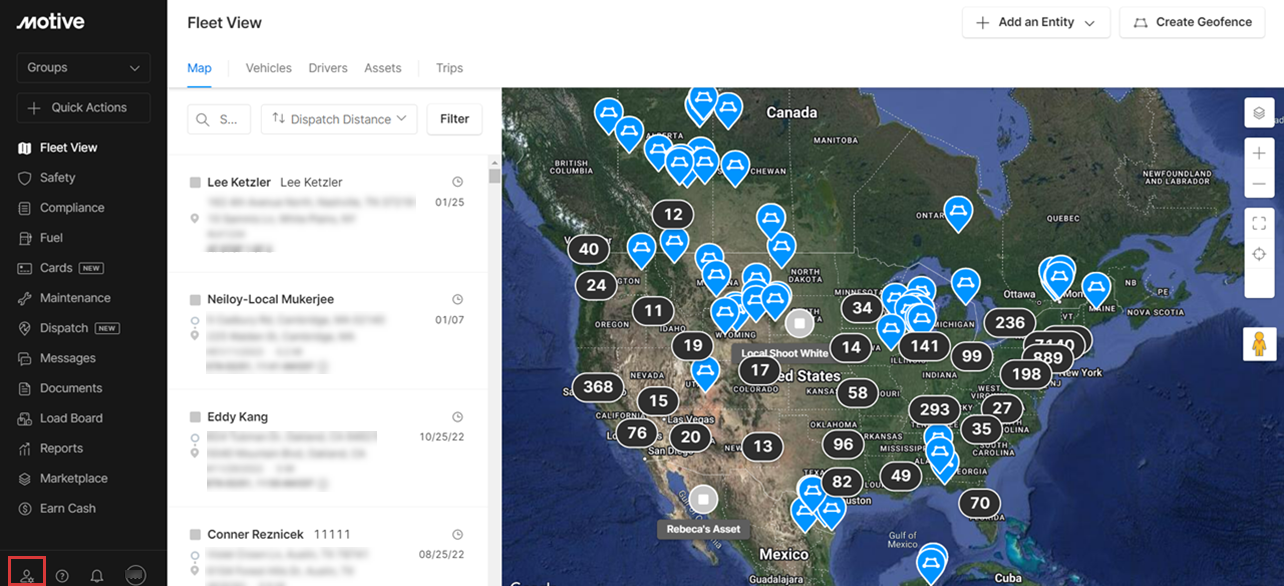Open Compliance in the sidebar
The width and height of the screenshot is (1284, 586).
pos(72,208)
